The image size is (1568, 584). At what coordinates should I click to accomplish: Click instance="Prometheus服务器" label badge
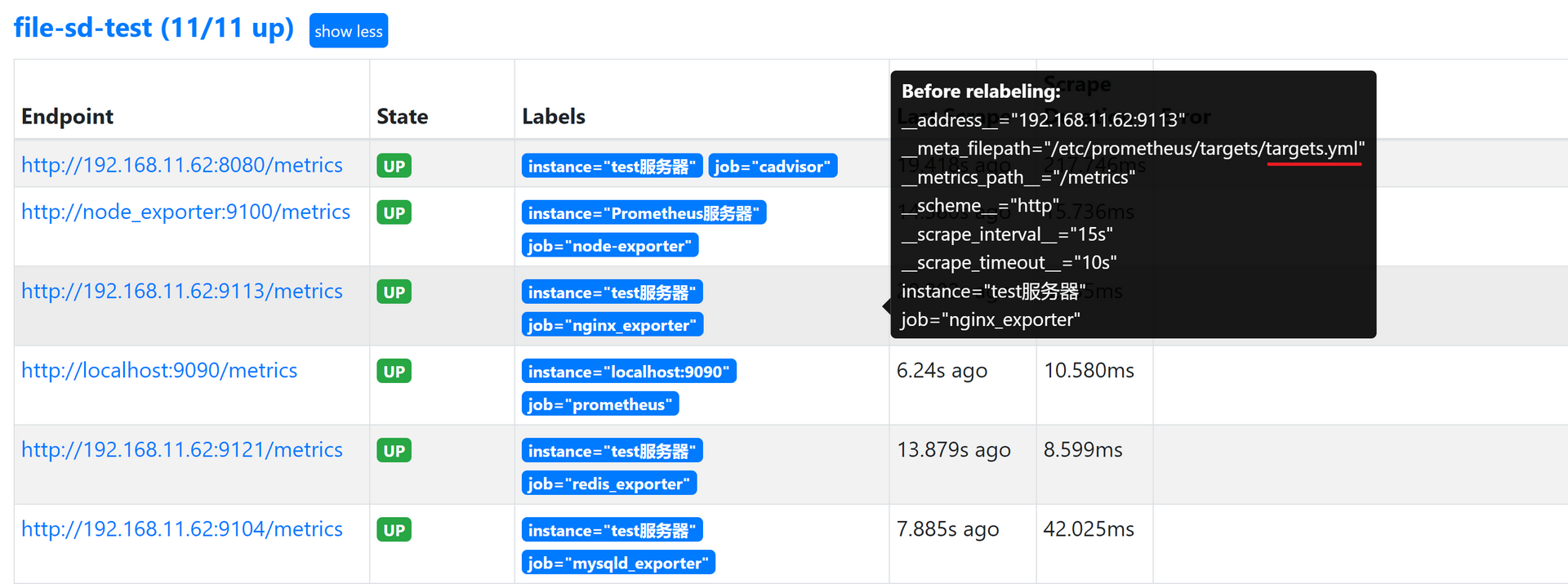(x=644, y=212)
